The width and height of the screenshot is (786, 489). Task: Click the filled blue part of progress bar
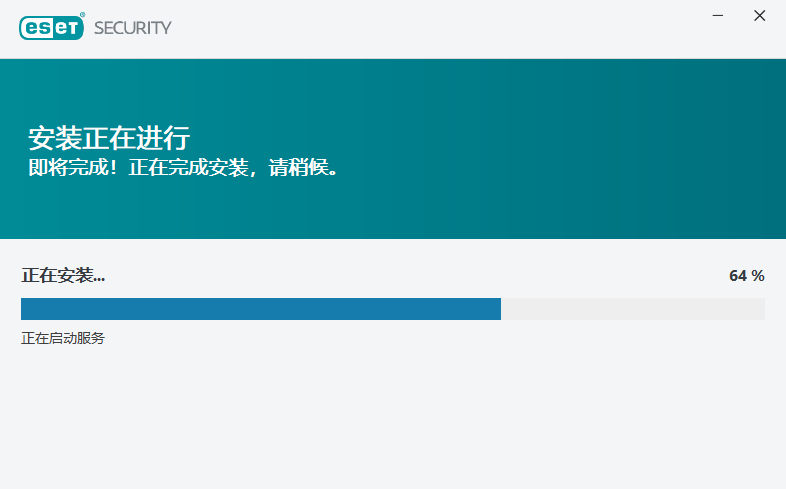point(261,309)
